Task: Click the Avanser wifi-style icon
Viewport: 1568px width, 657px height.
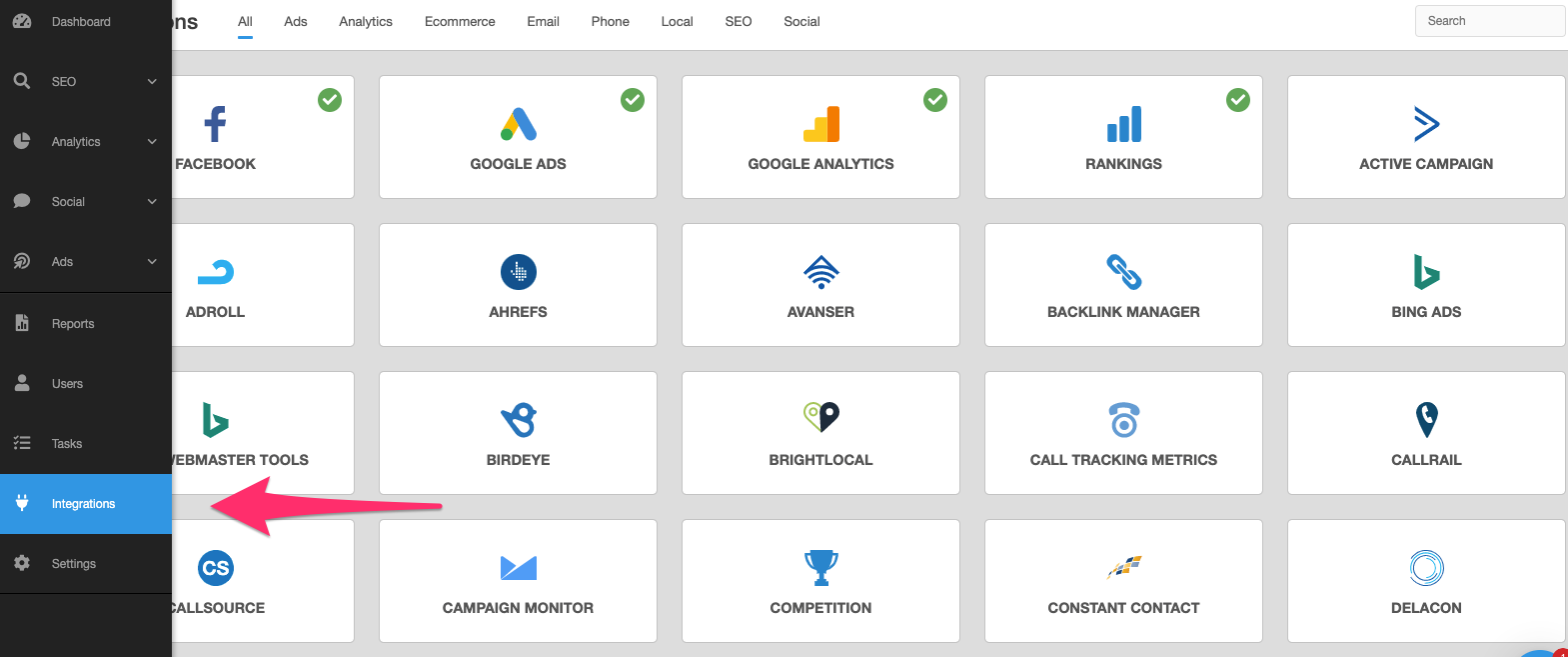Action: (821, 272)
